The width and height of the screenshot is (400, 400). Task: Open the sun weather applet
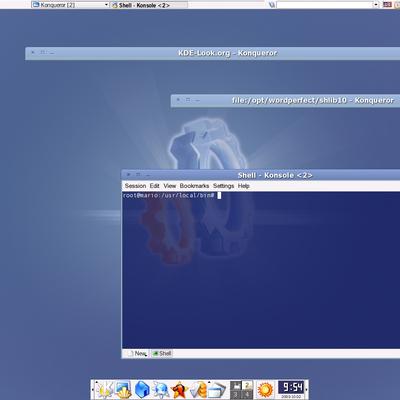(x=265, y=389)
